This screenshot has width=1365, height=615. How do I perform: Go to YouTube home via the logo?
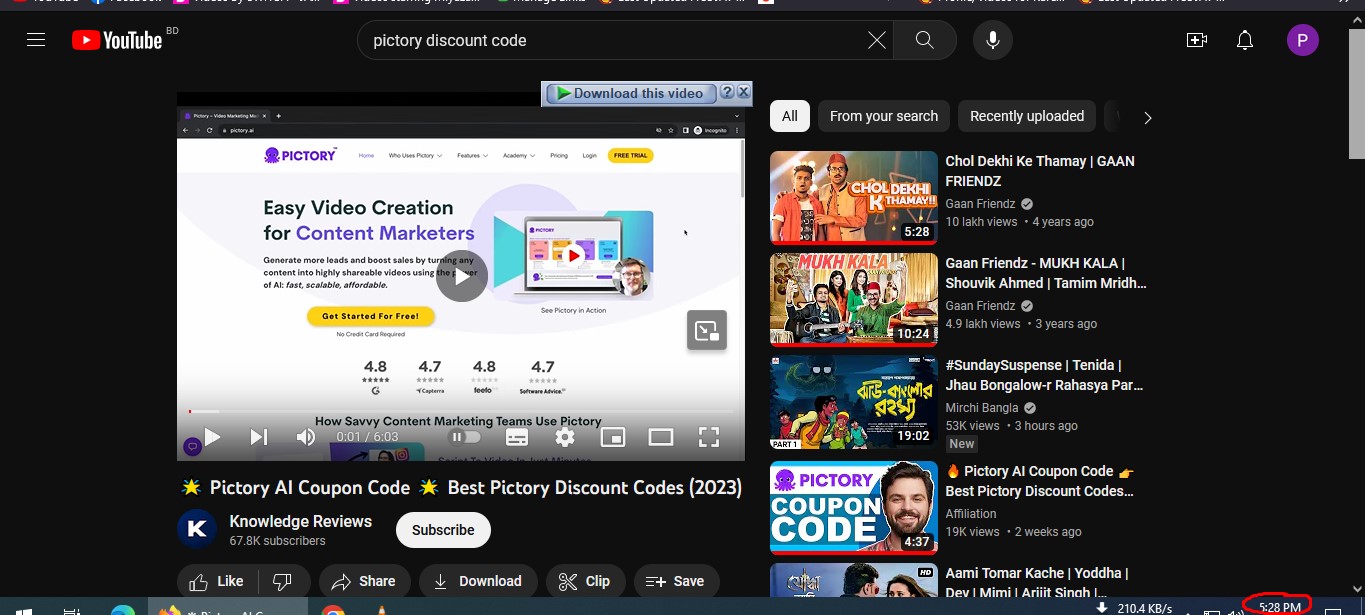click(117, 40)
